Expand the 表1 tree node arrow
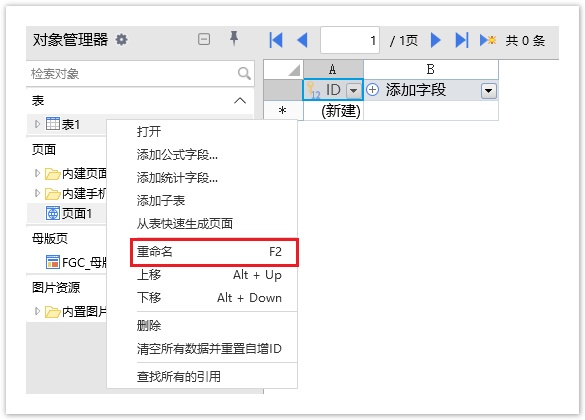 [37, 124]
